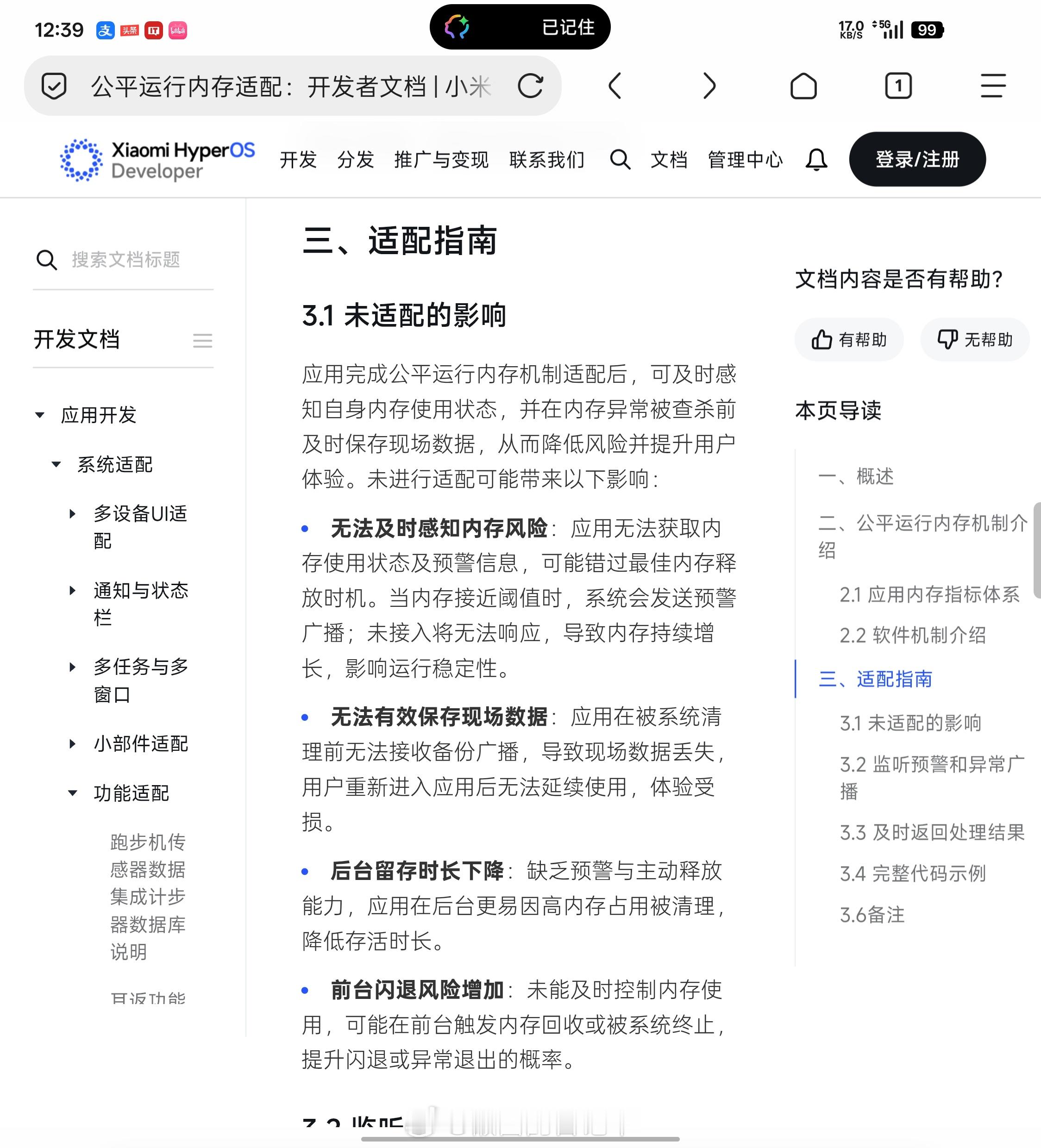Open the tabs count icon
Viewport: 1041px width, 1148px height.
click(x=898, y=87)
